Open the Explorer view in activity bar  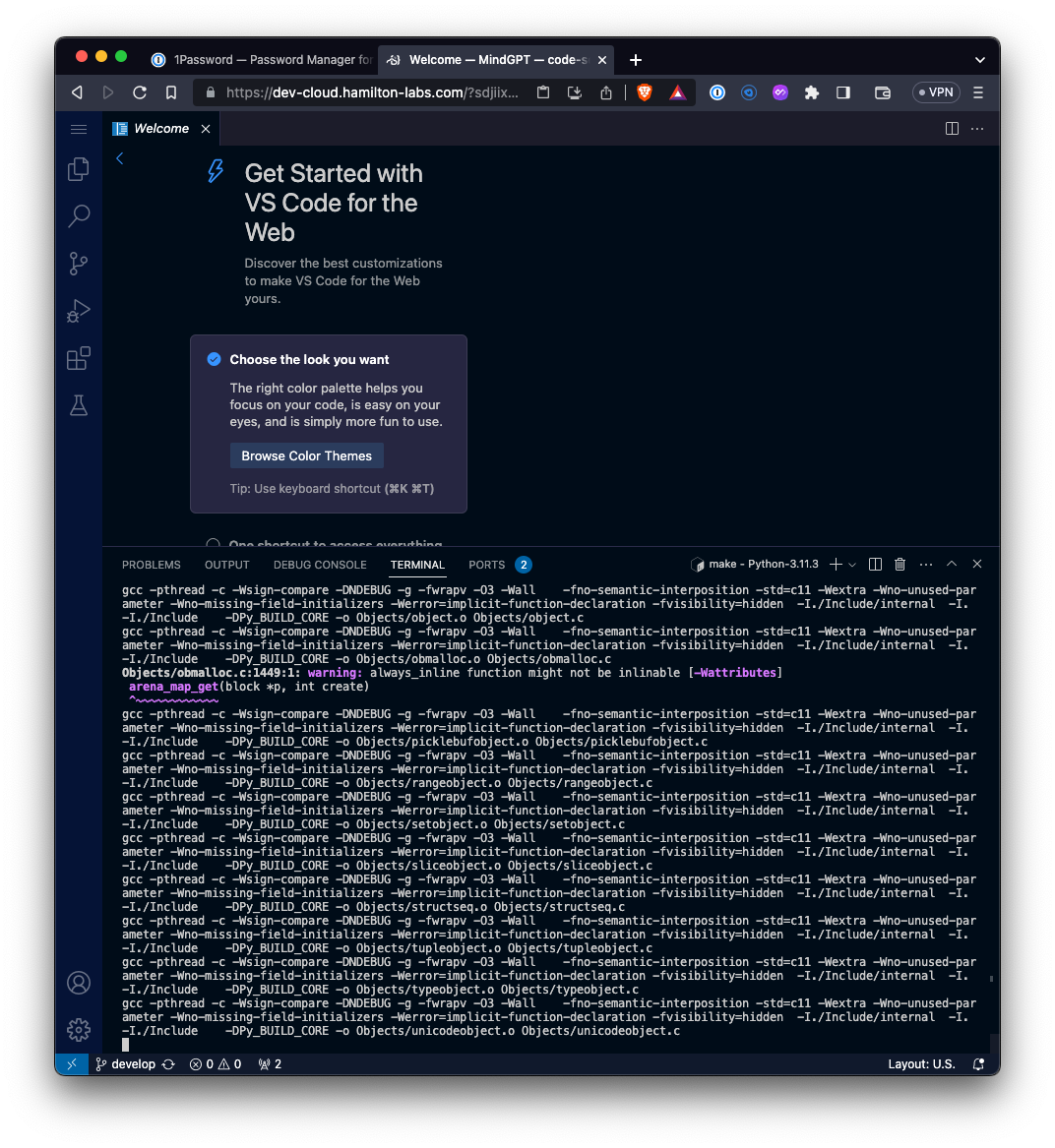[x=79, y=169]
